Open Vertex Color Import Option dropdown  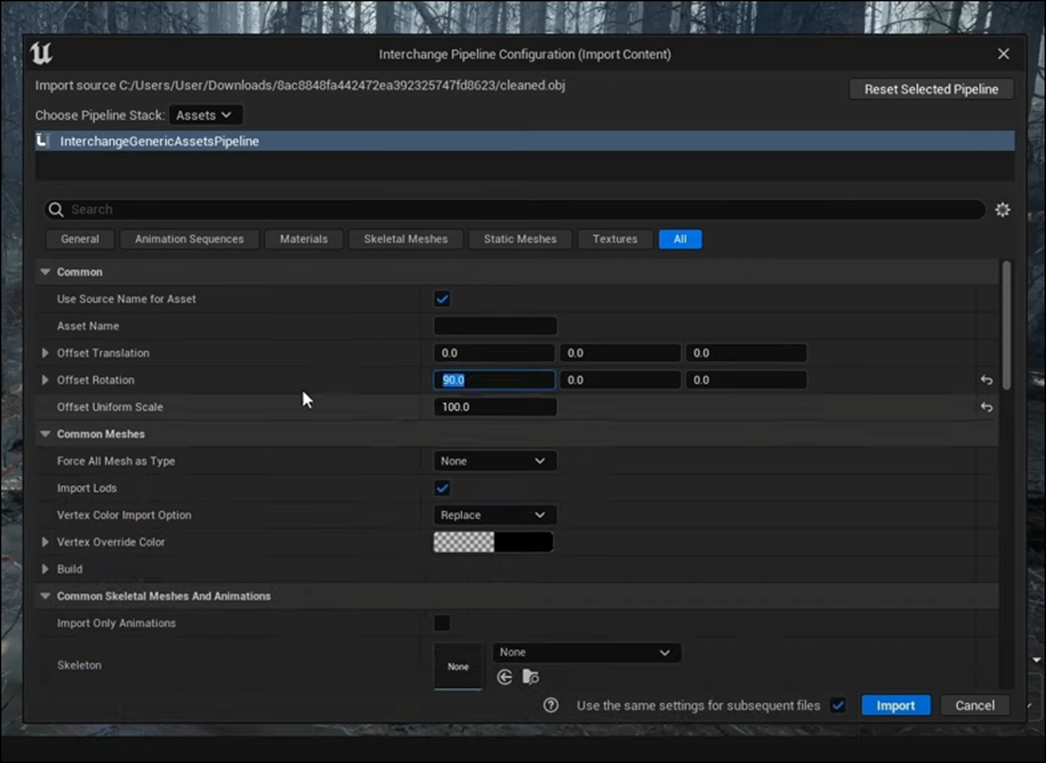(494, 515)
